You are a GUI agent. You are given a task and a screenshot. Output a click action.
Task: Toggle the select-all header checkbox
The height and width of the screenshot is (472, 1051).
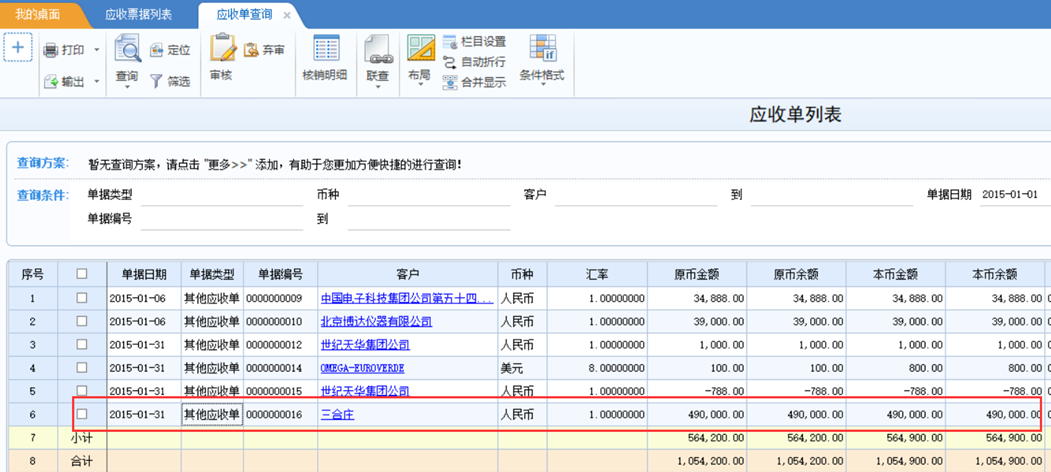click(82, 274)
